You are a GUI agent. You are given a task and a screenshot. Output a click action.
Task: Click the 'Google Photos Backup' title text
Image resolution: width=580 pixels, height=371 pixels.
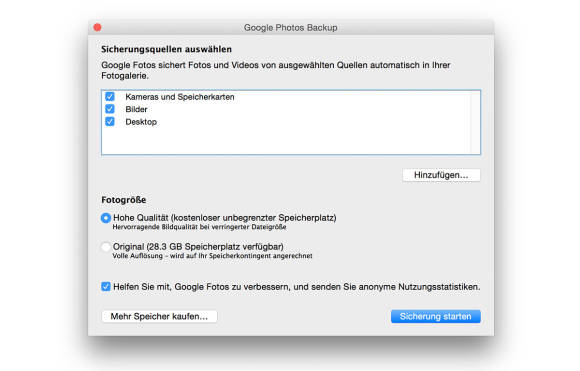(x=290, y=28)
